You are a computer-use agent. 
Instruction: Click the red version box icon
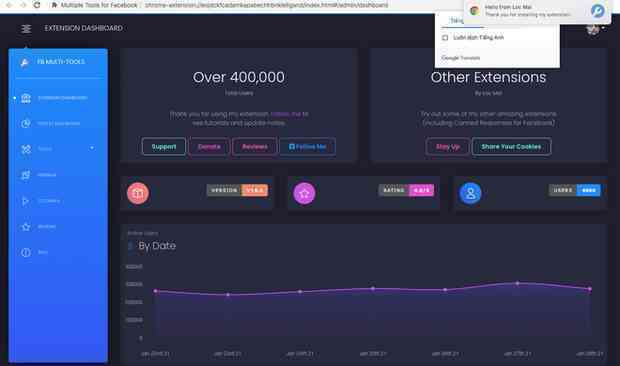(x=138, y=193)
